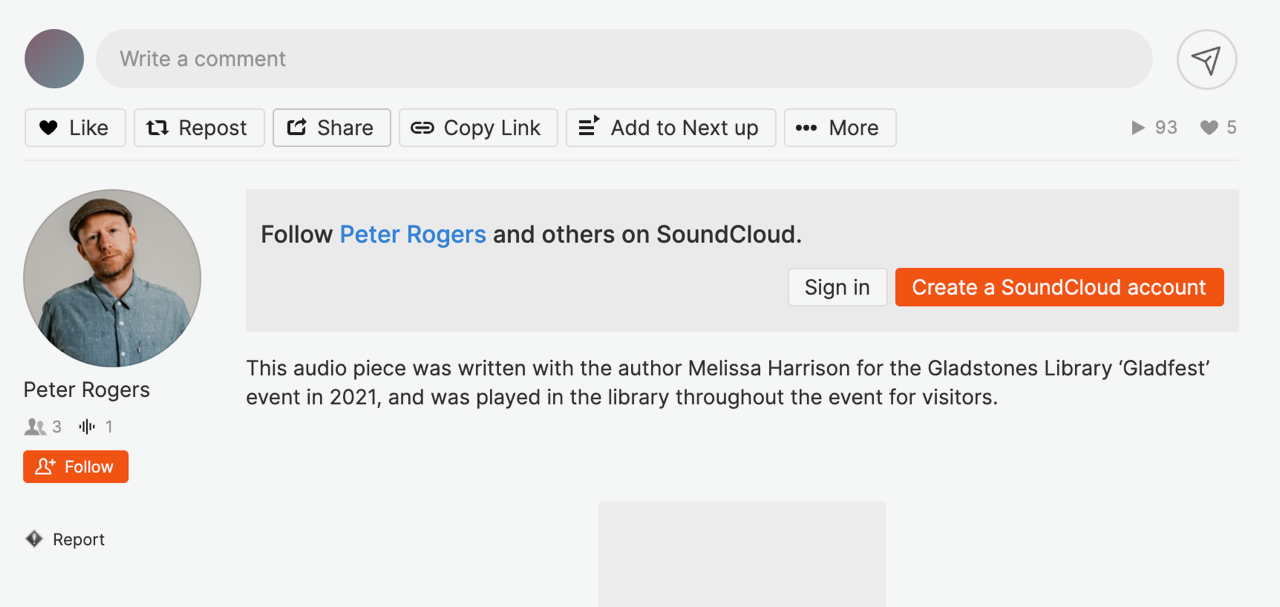1280x607 pixels.
Task: Open Peter Rogers profile photo
Action: tap(112, 279)
